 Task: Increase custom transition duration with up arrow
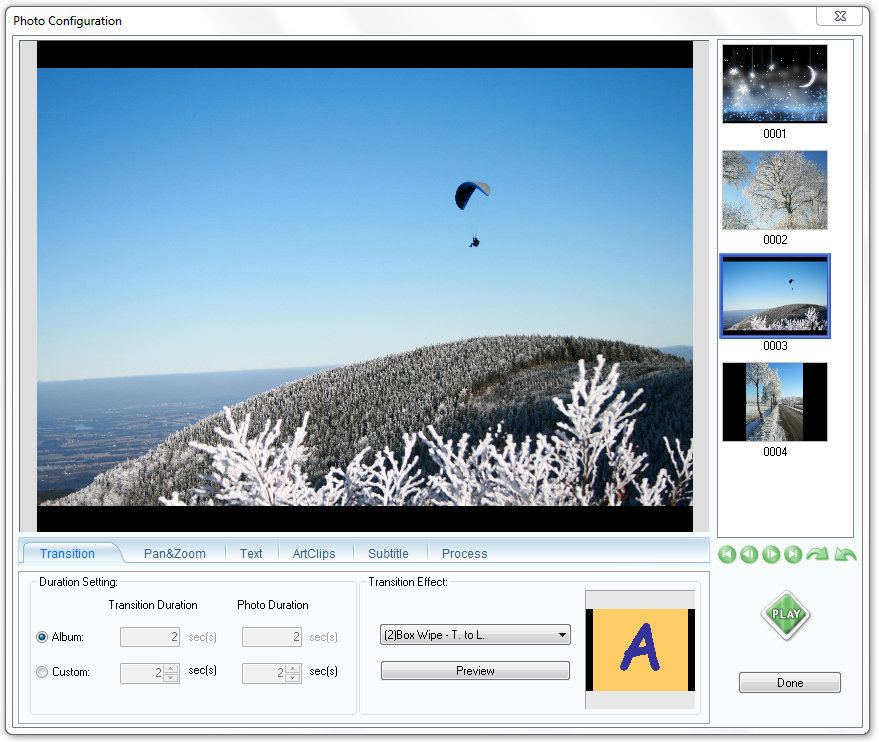pos(171,668)
